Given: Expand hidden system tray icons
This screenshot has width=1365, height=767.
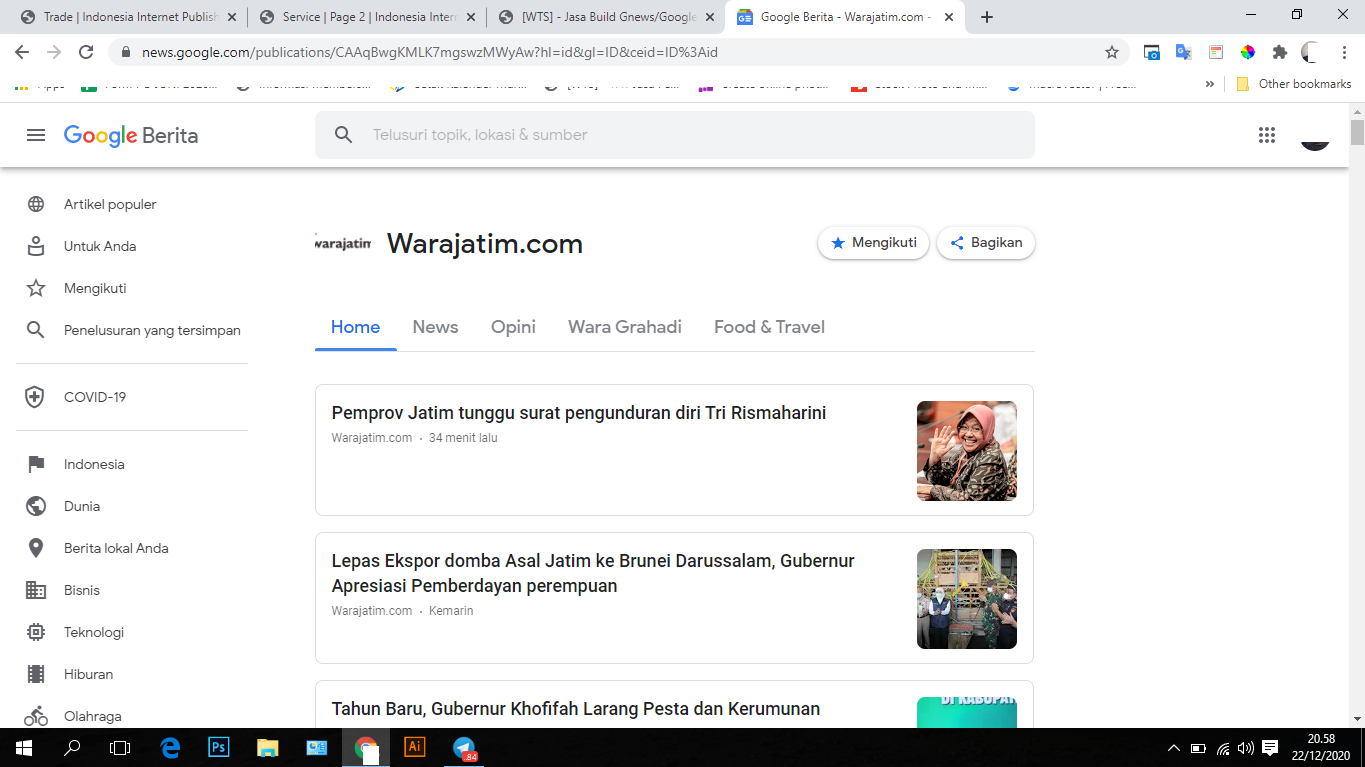Looking at the screenshot, I should tap(1174, 748).
